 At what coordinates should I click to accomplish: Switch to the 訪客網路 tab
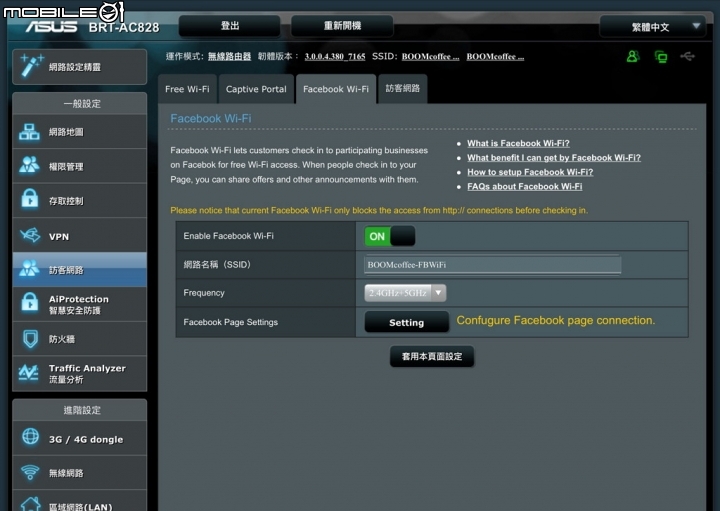(403, 88)
